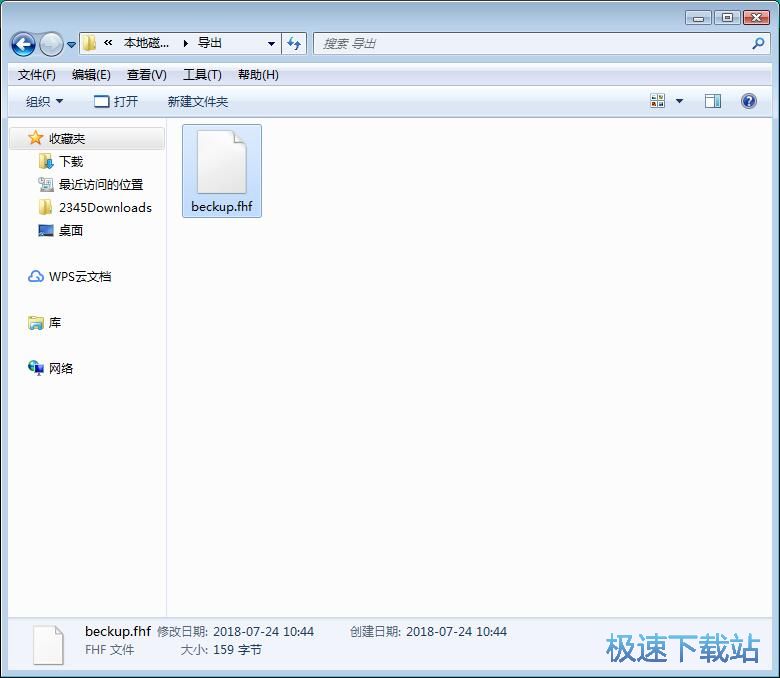The height and width of the screenshot is (678, 780).
Task: Select the 本地磁... breadcrumb segment
Action: pyautogui.click(x=146, y=43)
